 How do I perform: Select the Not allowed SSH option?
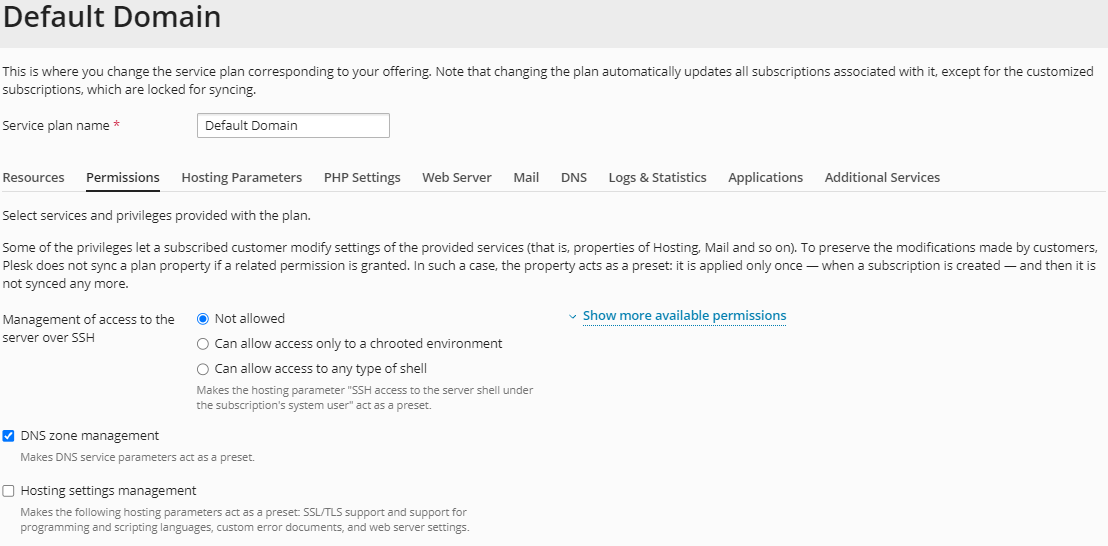pos(203,319)
